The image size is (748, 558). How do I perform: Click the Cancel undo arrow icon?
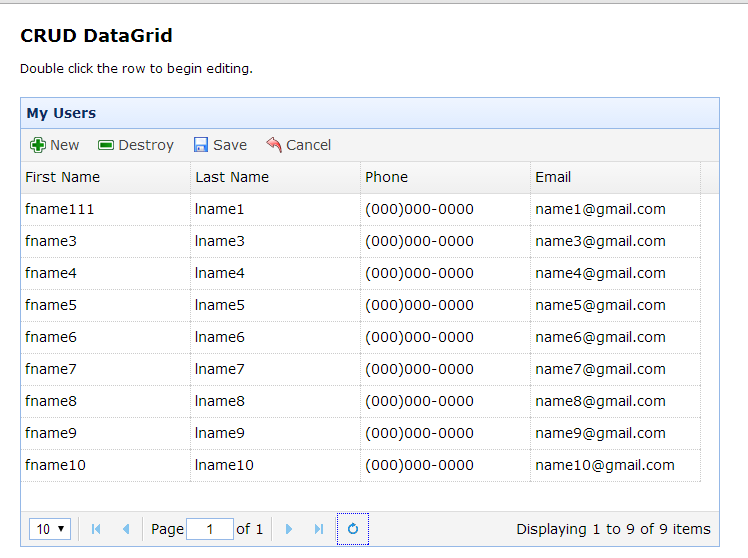click(274, 145)
